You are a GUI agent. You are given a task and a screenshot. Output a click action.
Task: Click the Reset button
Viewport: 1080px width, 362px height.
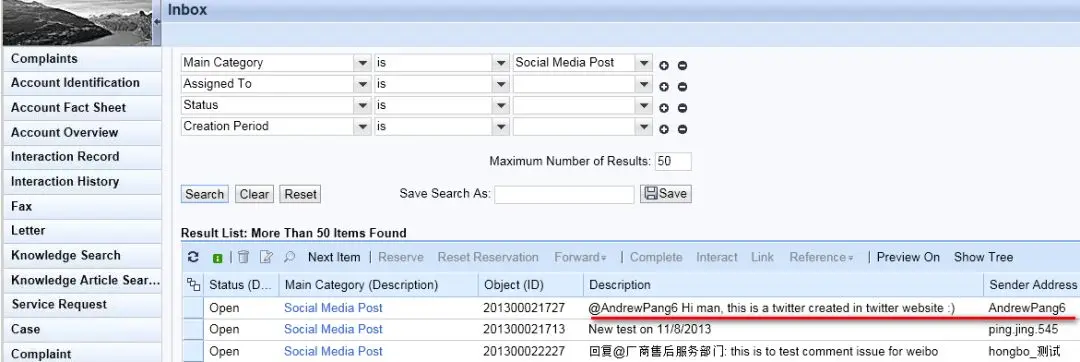(x=300, y=194)
